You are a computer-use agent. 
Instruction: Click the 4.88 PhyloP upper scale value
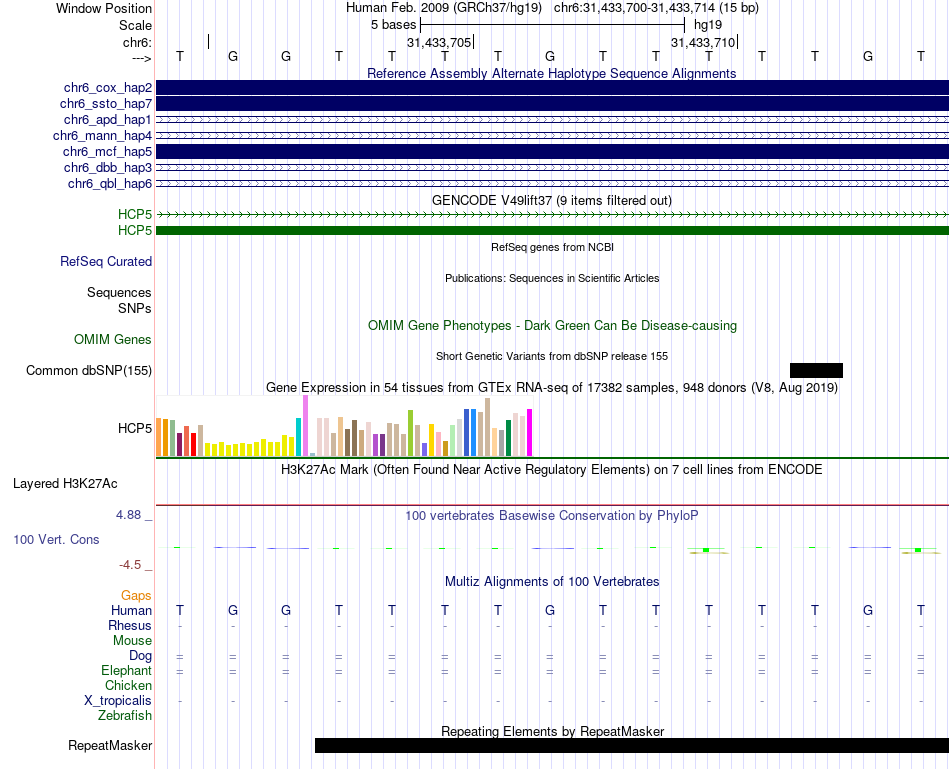coord(128,515)
